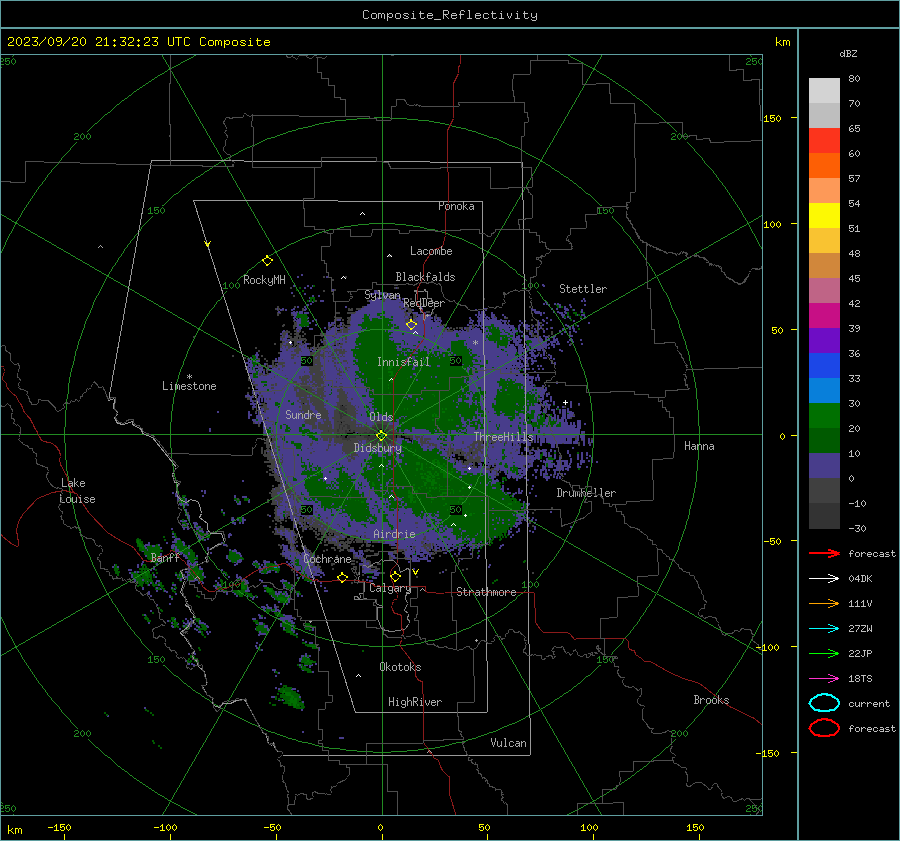Click the 'ThreeHills' map label
Screen dimensions: 900x841
pyautogui.click(x=503, y=437)
